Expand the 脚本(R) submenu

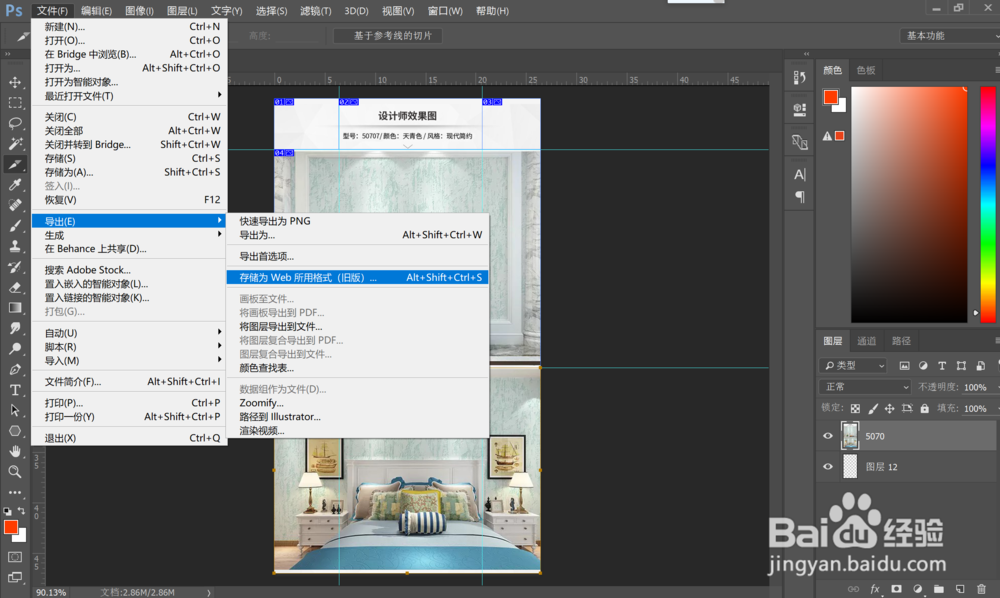click(129, 347)
